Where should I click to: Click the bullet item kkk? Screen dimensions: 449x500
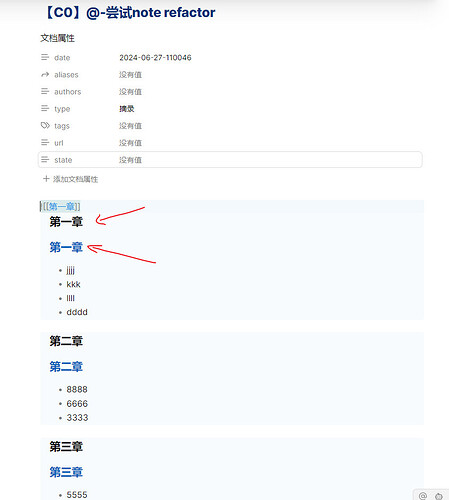[x=73, y=284]
